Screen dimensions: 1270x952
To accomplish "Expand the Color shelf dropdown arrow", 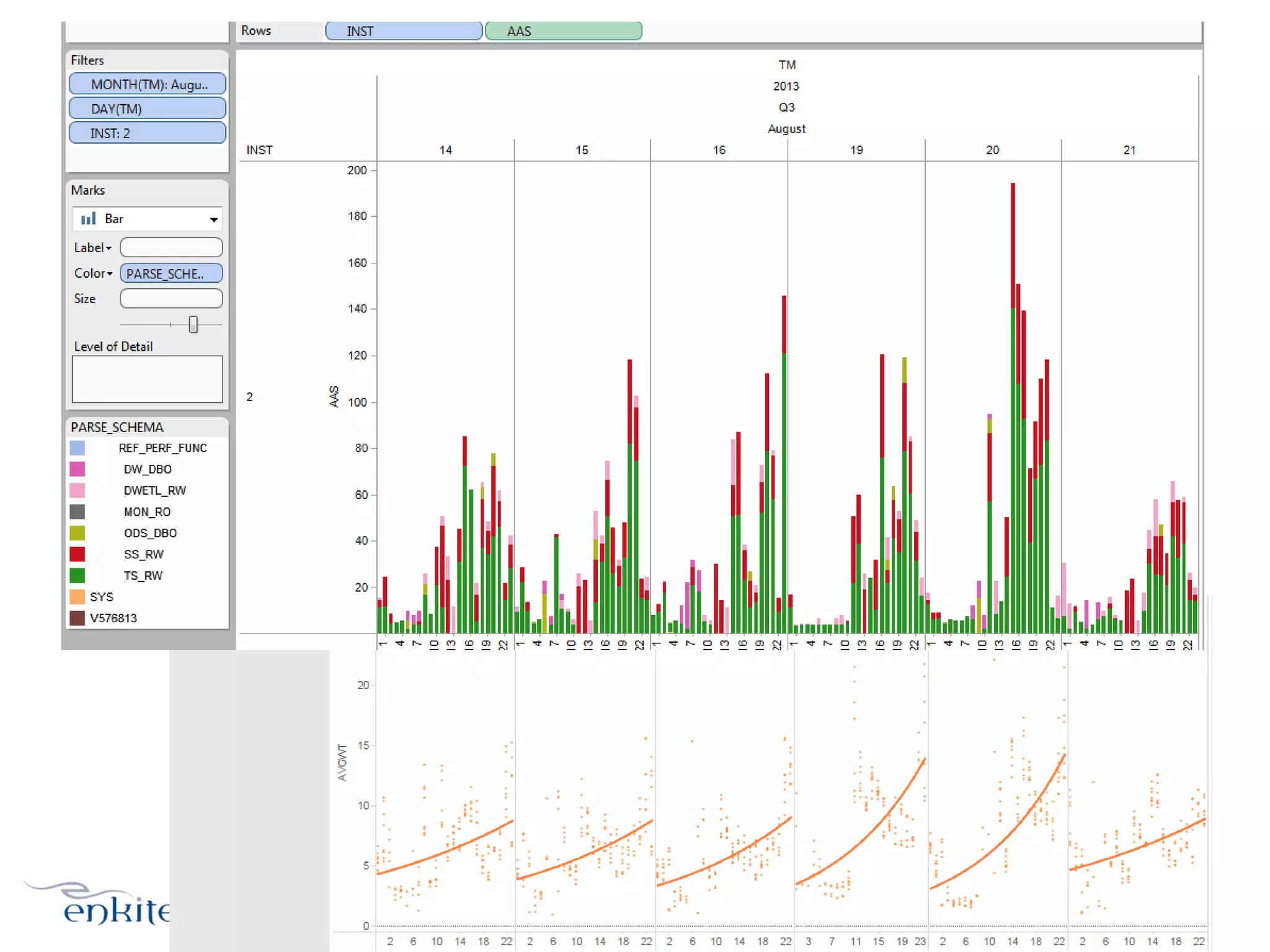I will [x=110, y=273].
